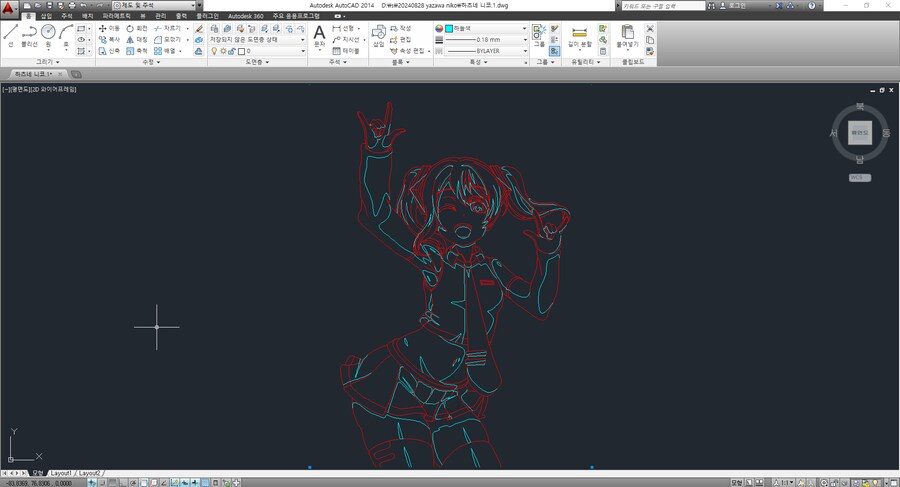
Task: Open the WCS dropdown under the ViewCube
Action: pos(860,177)
